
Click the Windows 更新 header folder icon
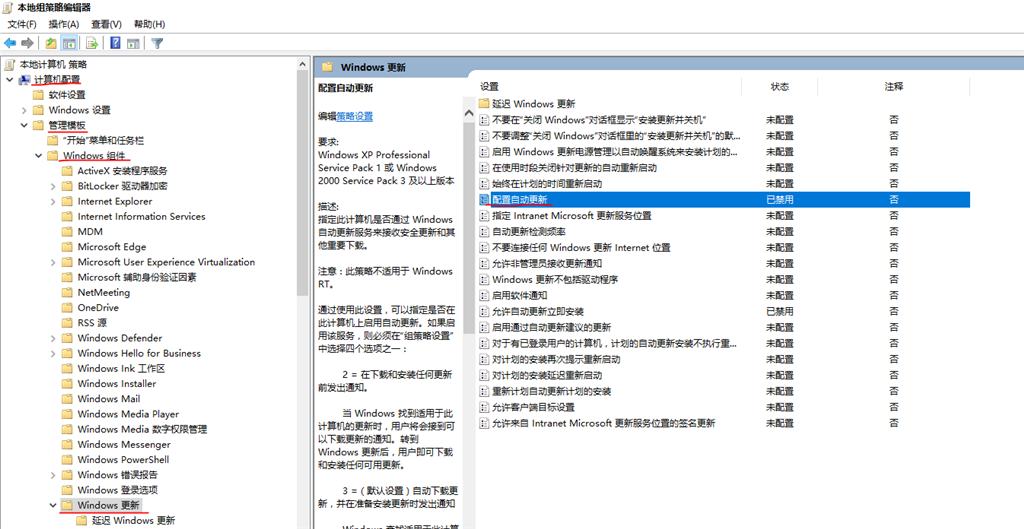[328, 67]
